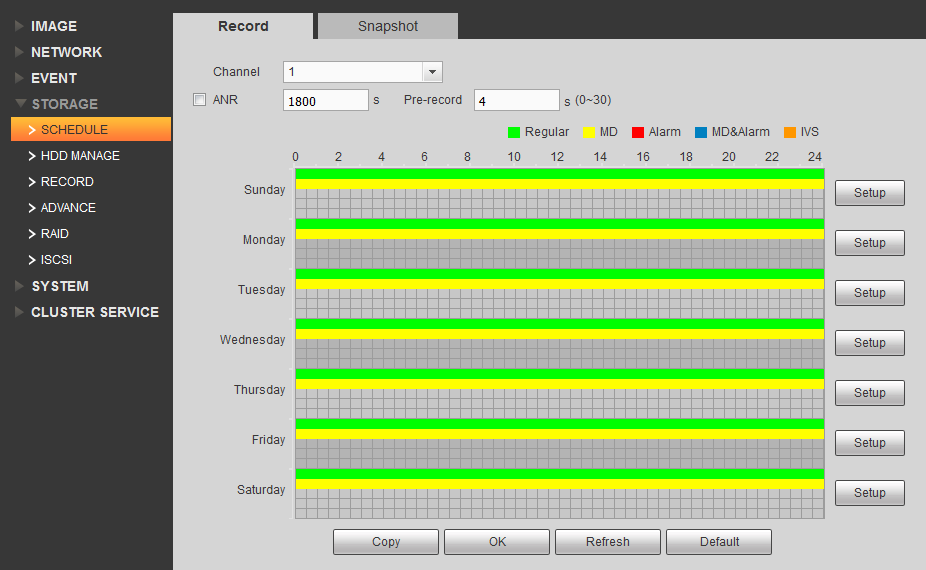Expand the NETWORK menu section
The width and height of the screenshot is (926, 570).
pos(66,52)
